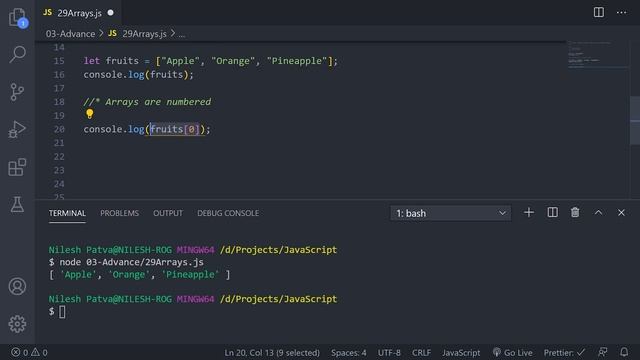The height and width of the screenshot is (360, 640).
Task: Split the editor to the right
Action: (x=599, y=12)
